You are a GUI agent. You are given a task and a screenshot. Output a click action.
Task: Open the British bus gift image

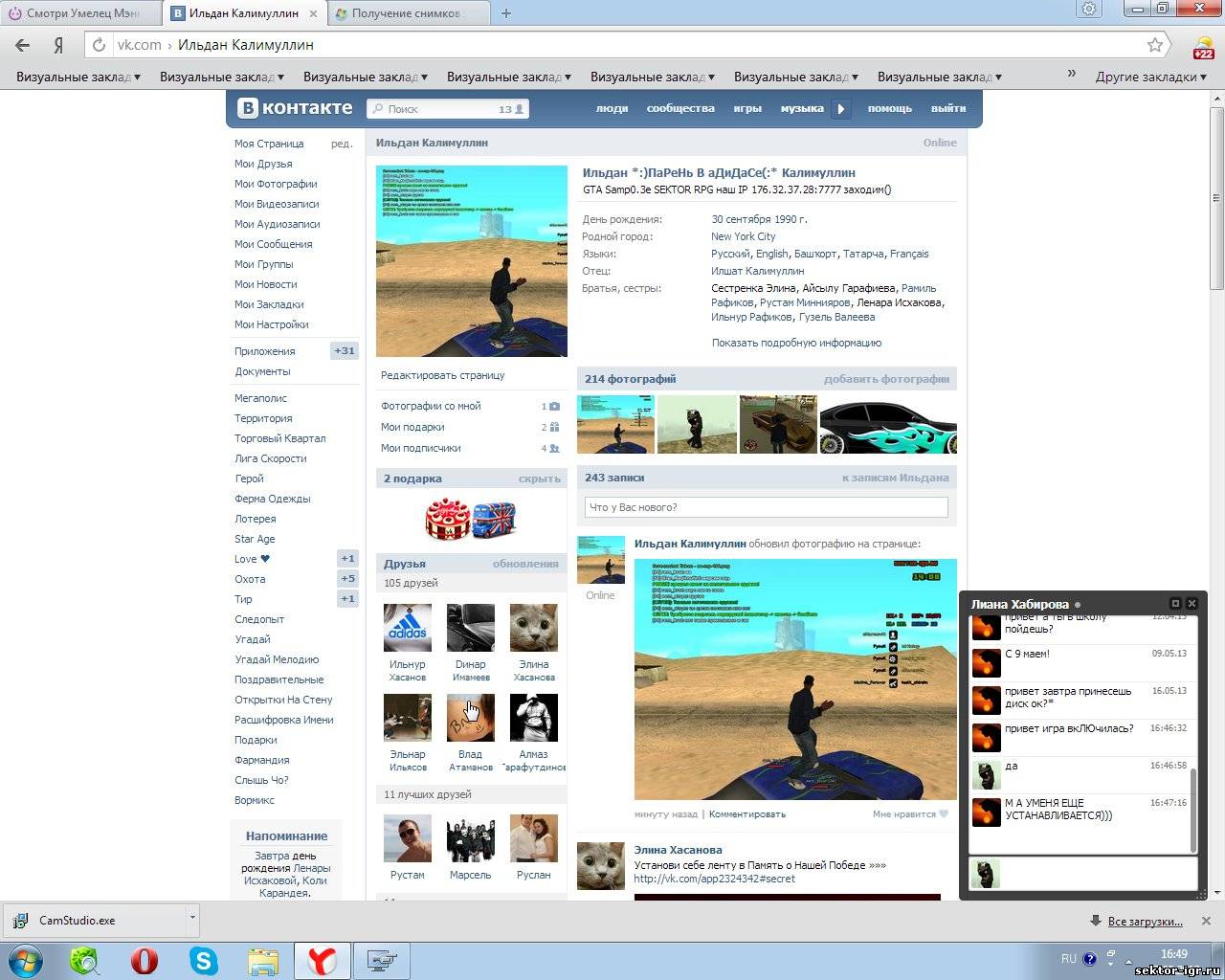coord(495,520)
